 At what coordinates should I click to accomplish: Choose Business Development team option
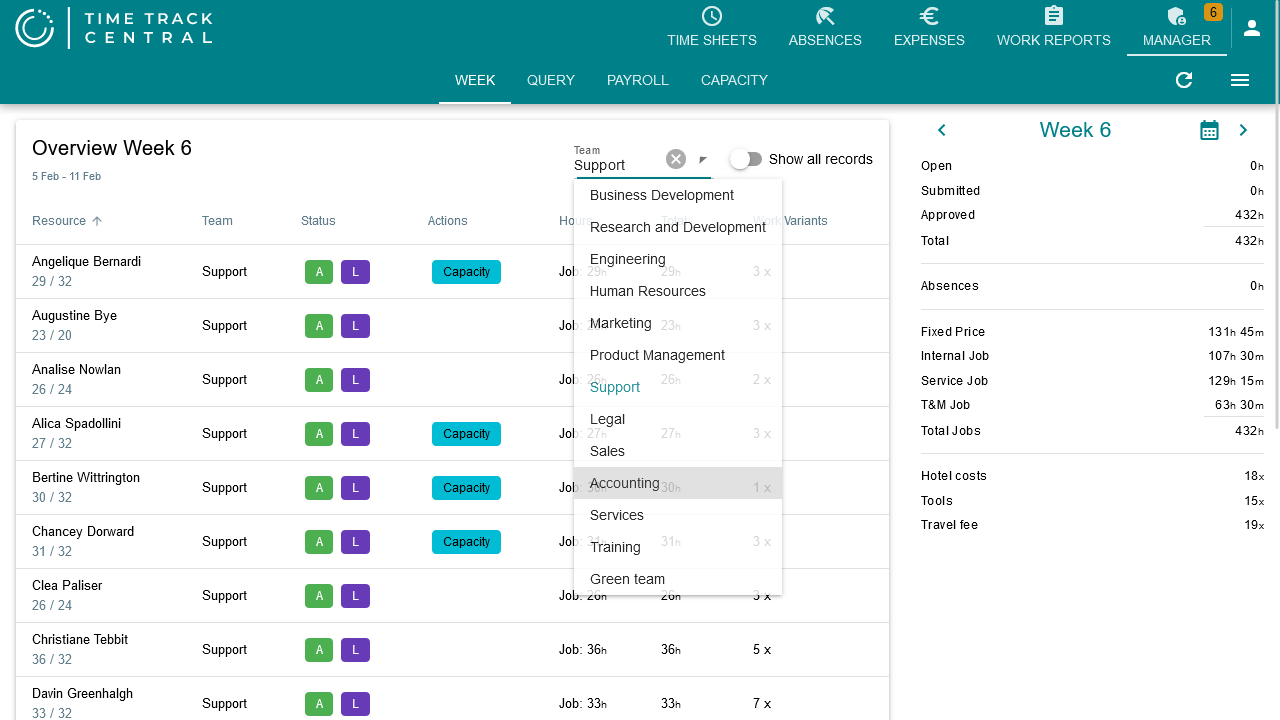click(x=662, y=195)
